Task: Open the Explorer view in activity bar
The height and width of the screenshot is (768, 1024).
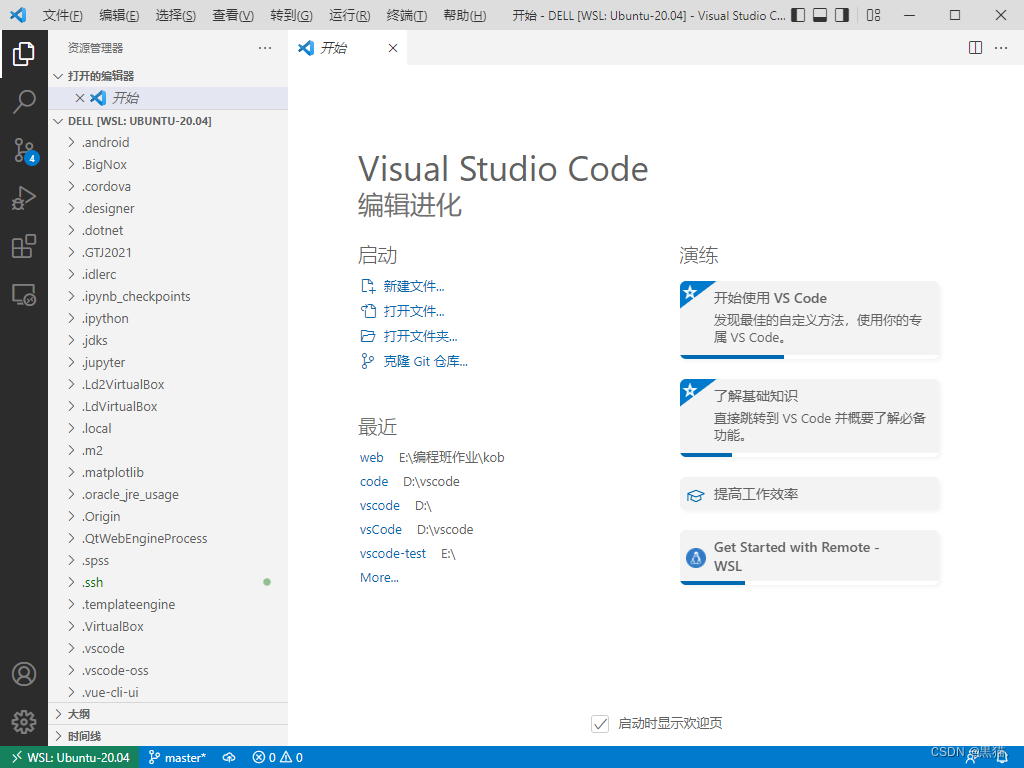Action: point(24,54)
